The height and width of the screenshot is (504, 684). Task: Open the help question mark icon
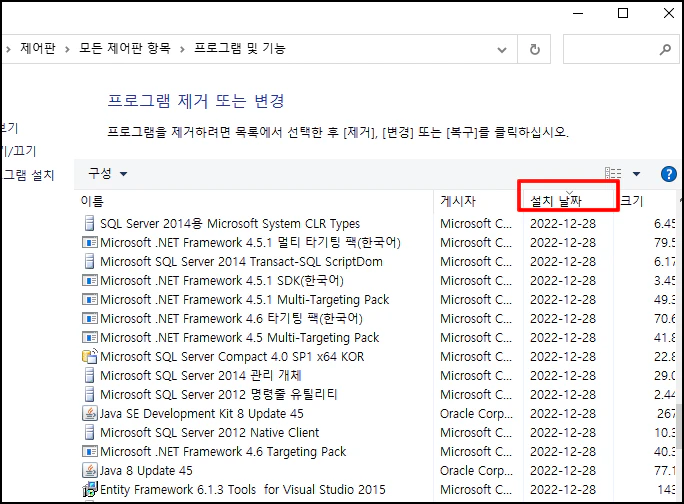668,174
